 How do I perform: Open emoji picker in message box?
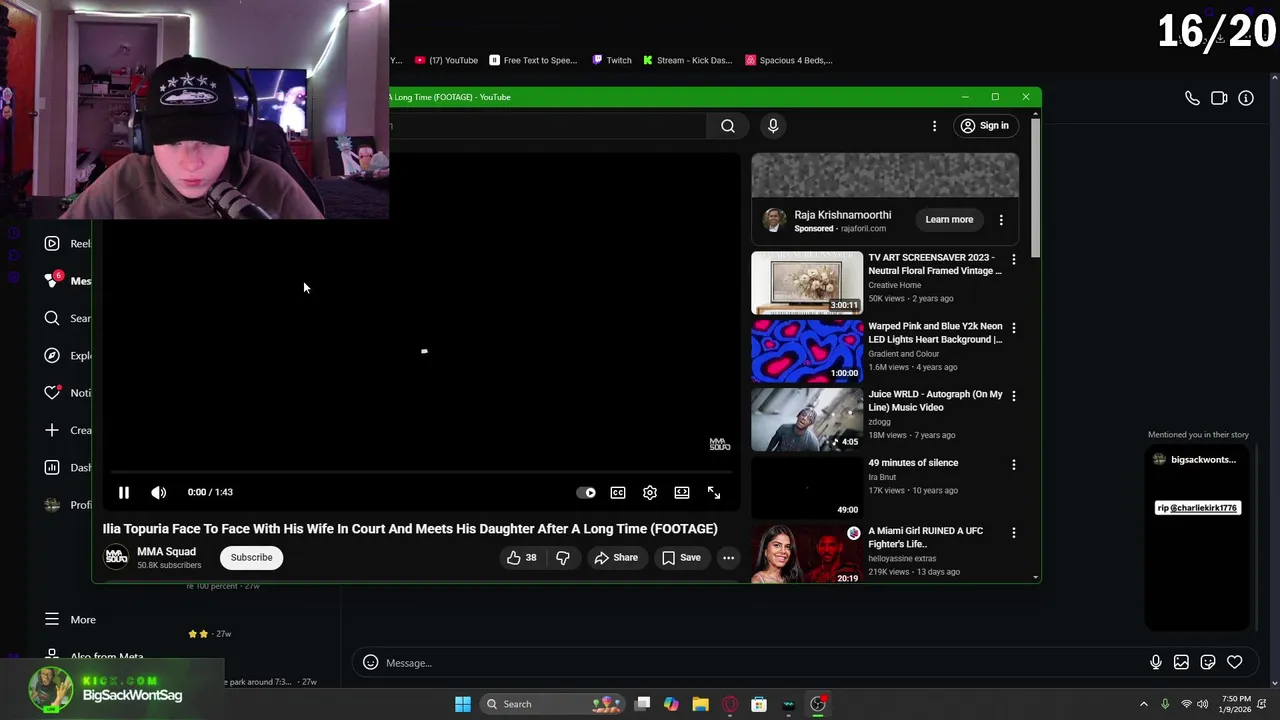click(370, 662)
